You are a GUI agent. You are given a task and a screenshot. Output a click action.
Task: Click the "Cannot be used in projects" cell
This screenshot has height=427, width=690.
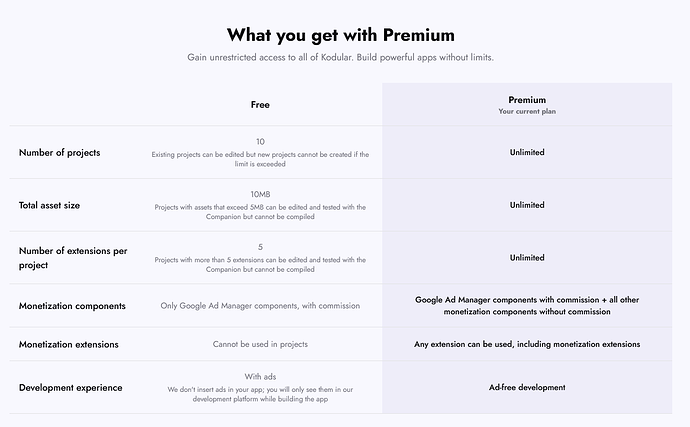[x=260, y=344]
